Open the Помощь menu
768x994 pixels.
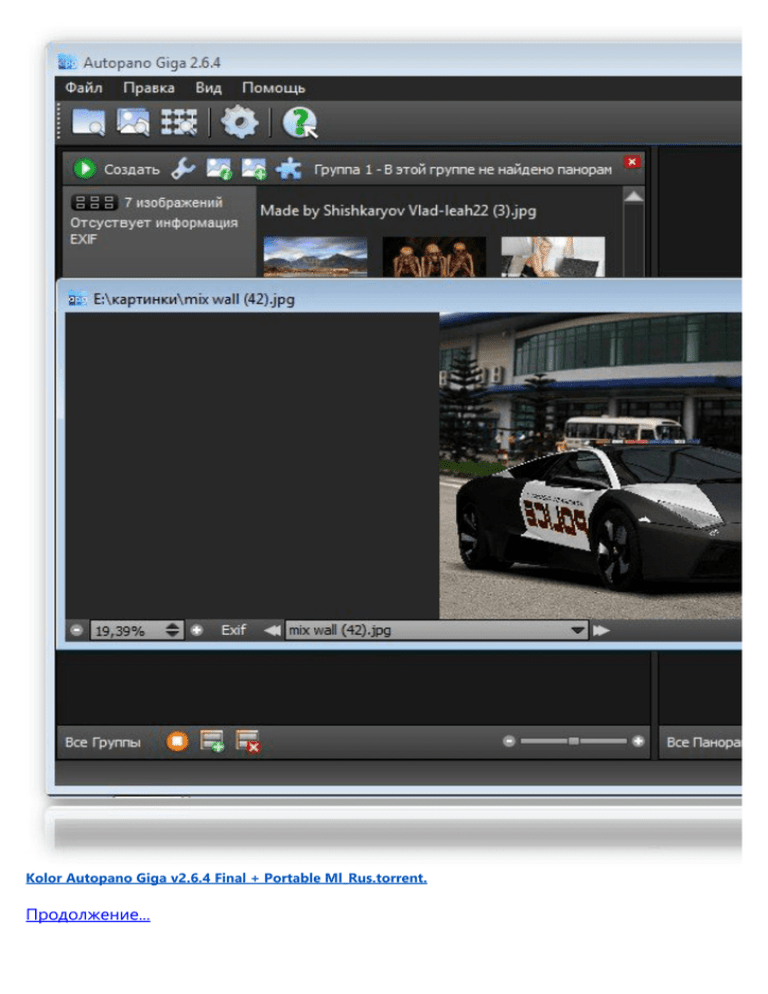[x=273, y=88]
